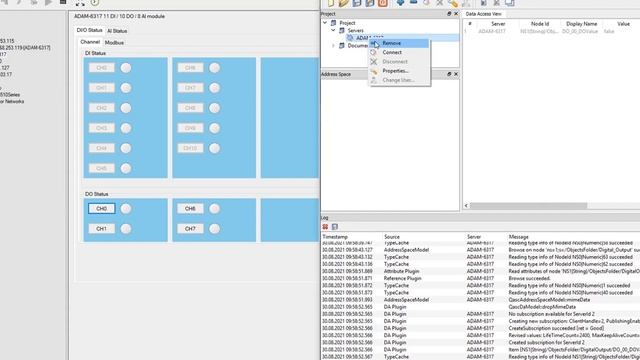
Task: Click the save-as disk icon
Action: 370,3
